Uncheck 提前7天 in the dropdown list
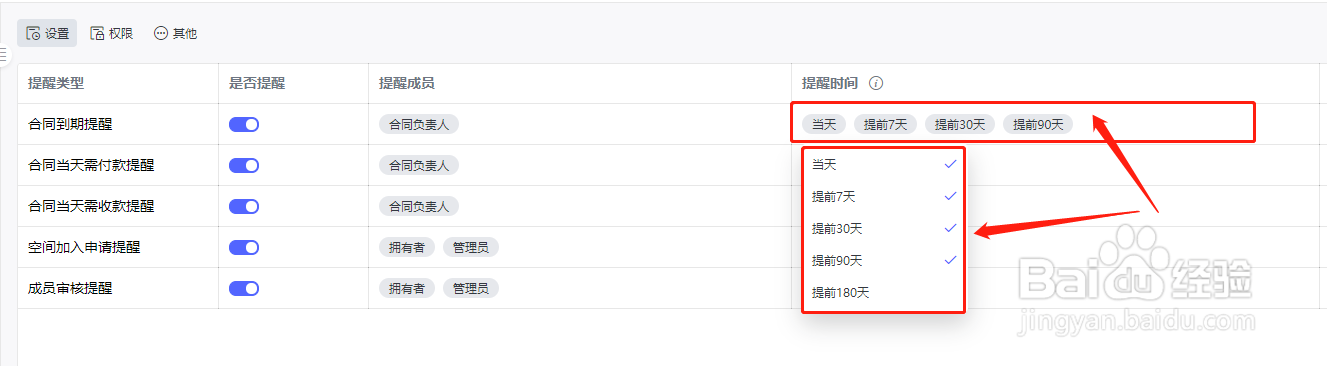The height and width of the screenshot is (366, 1327). [x=884, y=196]
